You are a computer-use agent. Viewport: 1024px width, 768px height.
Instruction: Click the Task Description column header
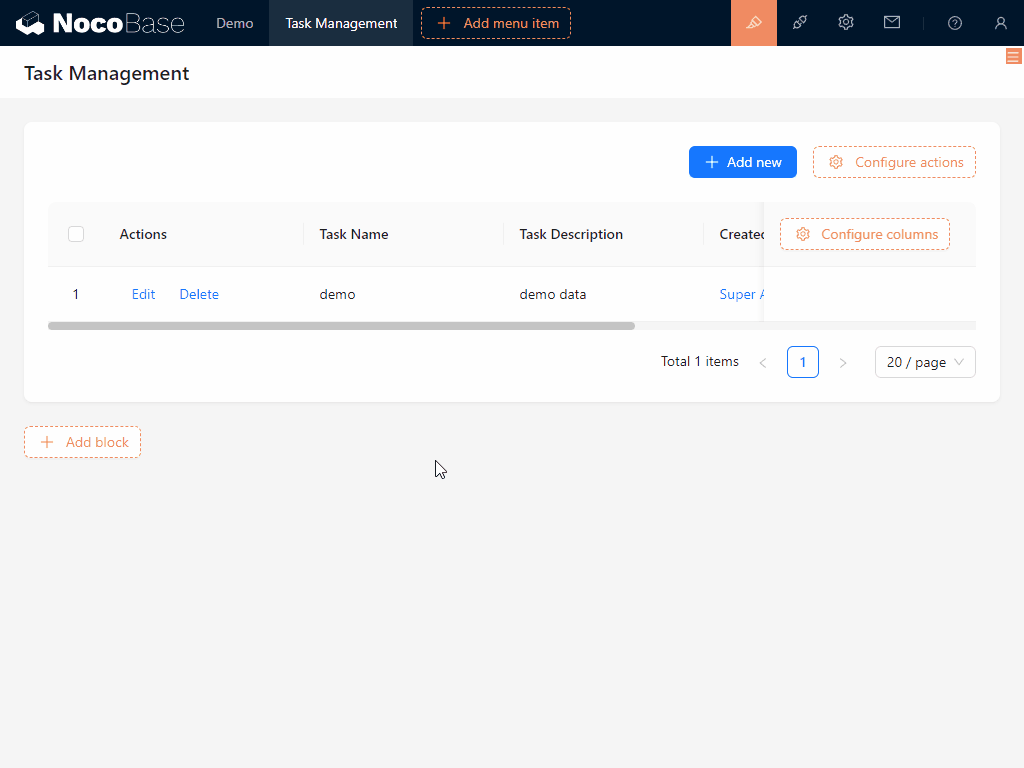[x=571, y=234]
